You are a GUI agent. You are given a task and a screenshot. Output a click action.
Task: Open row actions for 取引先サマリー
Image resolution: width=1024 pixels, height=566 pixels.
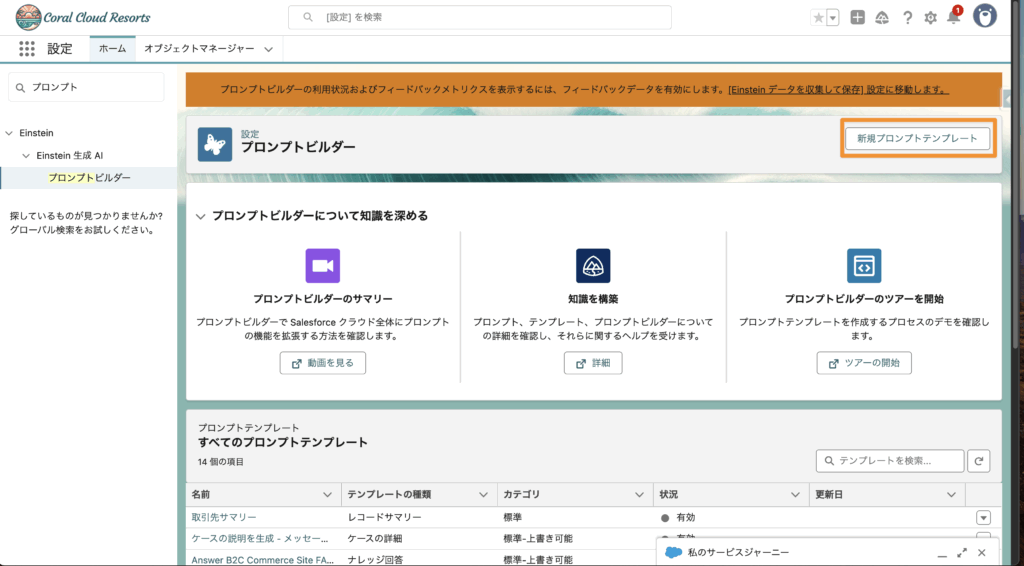tap(982, 517)
